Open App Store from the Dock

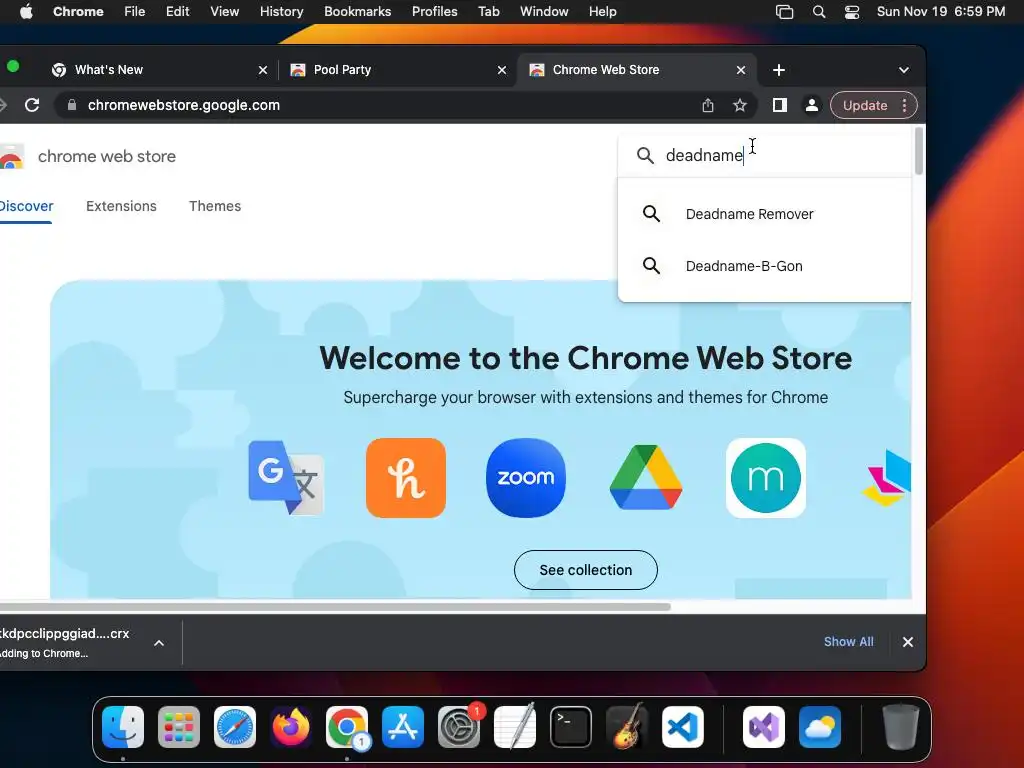click(403, 727)
